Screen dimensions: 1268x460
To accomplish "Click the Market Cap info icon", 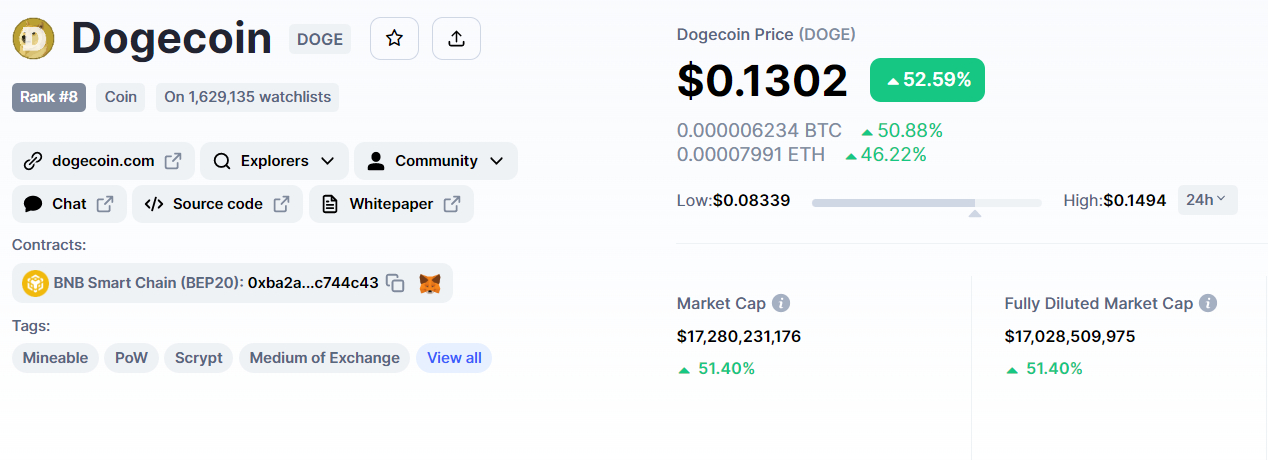I will click(x=781, y=303).
